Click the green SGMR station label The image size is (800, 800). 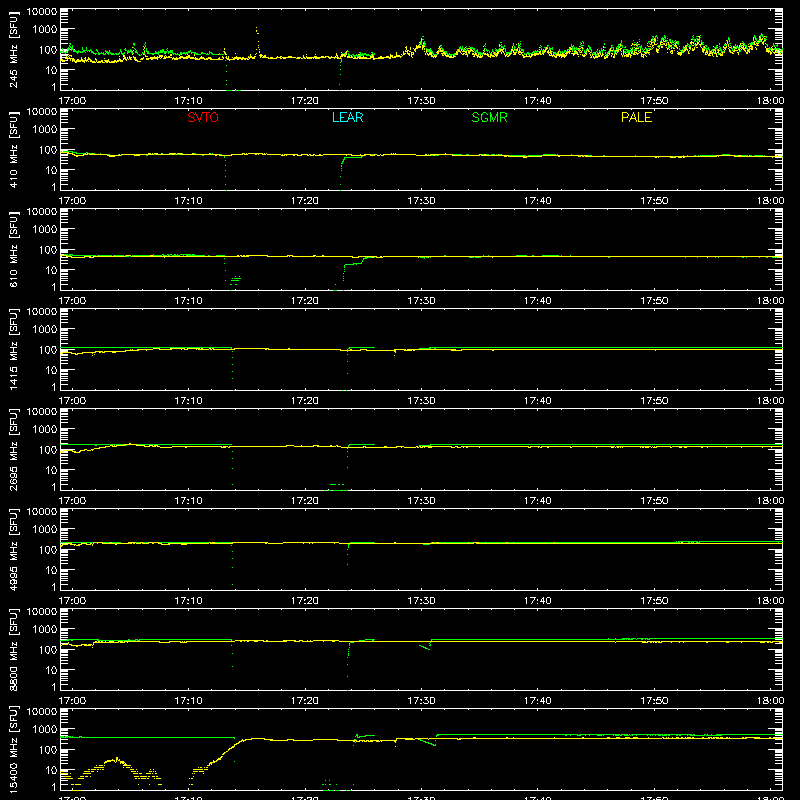tap(489, 117)
